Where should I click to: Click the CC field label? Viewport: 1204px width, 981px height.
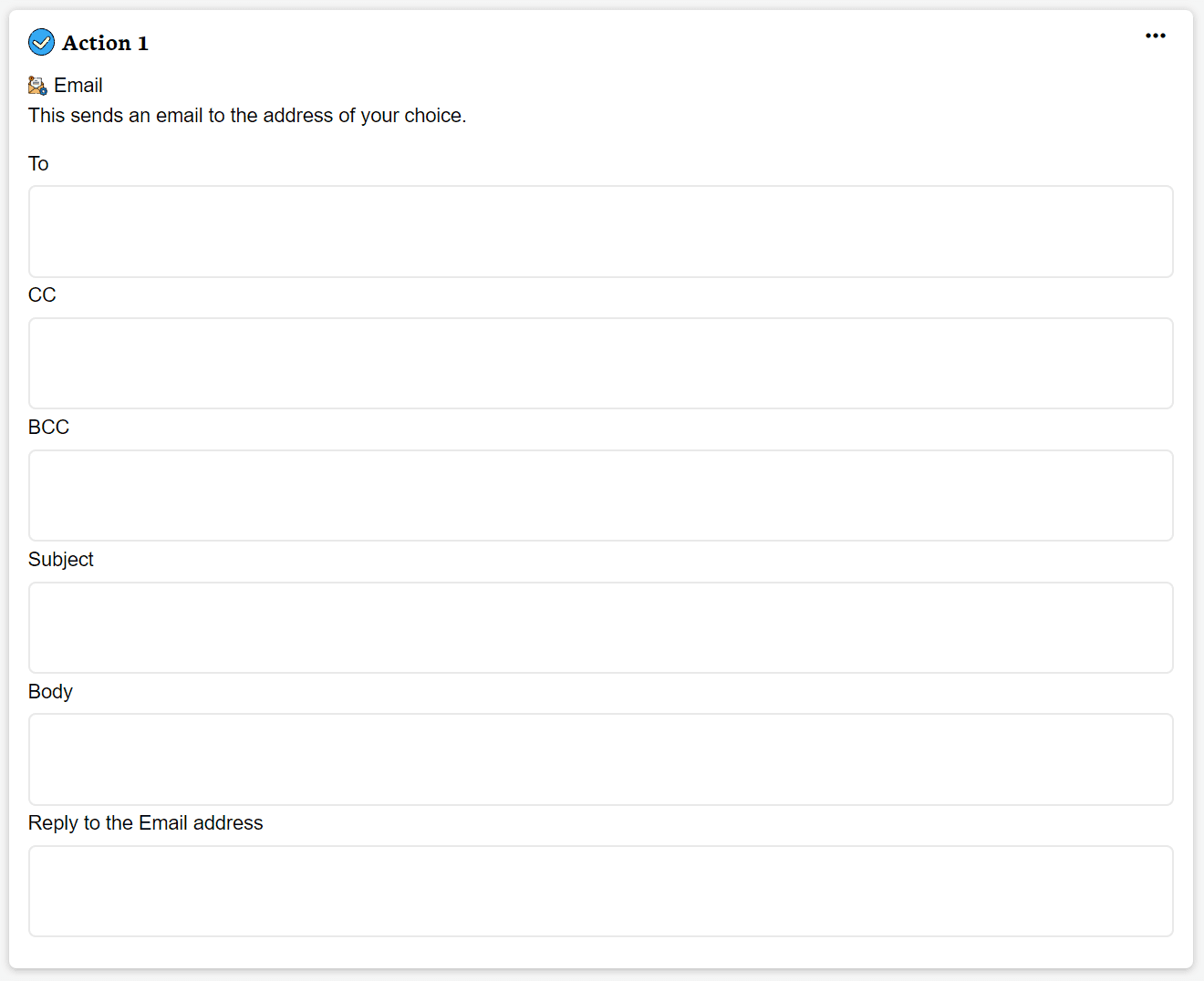pyautogui.click(x=42, y=295)
